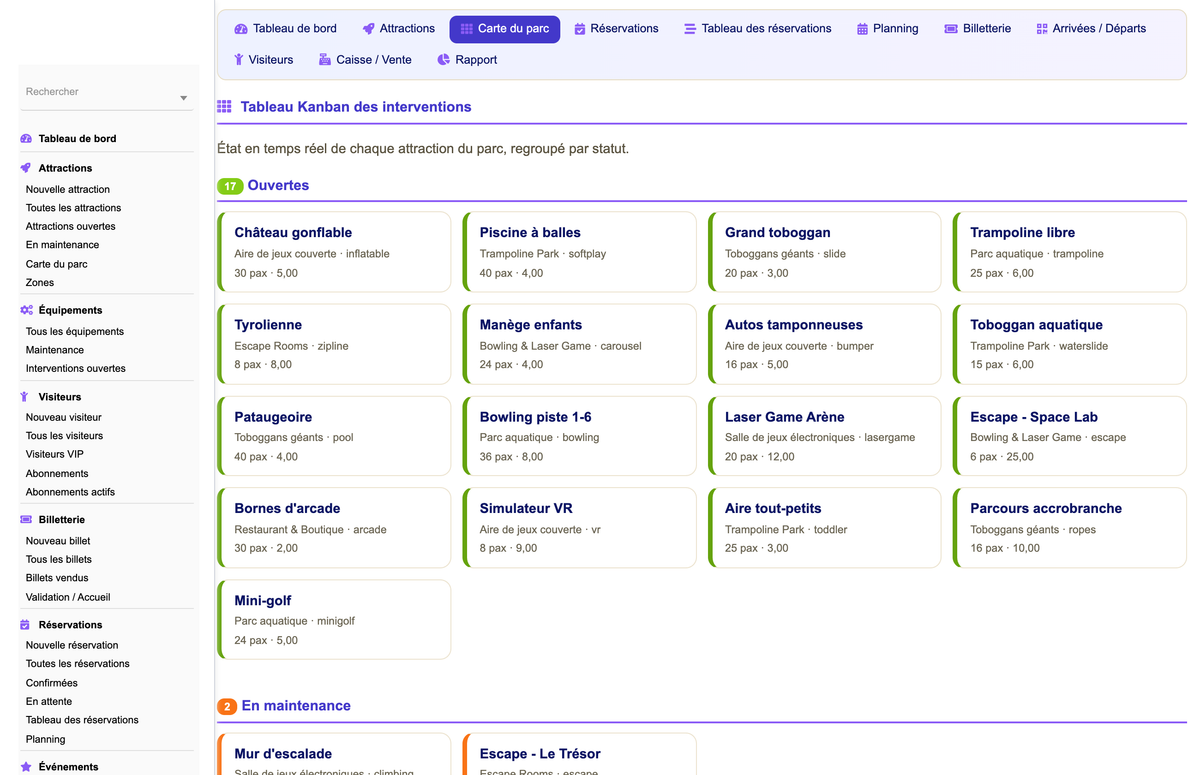The width and height of the screenshot is (1200, 775).
Task: Open Nouveau visiteur sidebar link
Action: [x=64, y=417]
